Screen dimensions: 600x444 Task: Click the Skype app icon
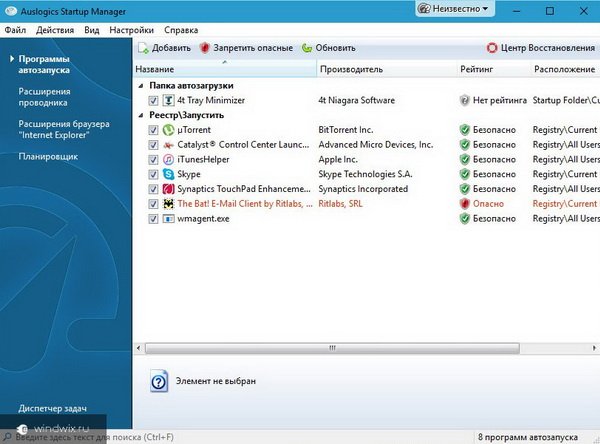(168, 174)
